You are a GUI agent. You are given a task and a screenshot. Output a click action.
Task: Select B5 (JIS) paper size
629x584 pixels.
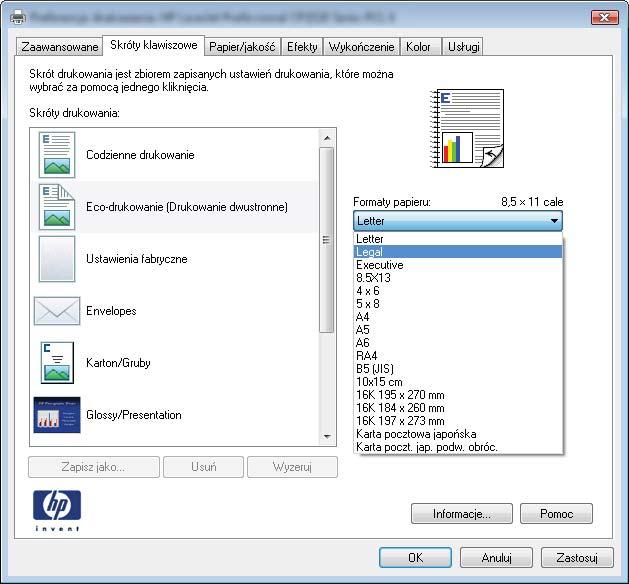pyautogui.click(x=458, y=369)
